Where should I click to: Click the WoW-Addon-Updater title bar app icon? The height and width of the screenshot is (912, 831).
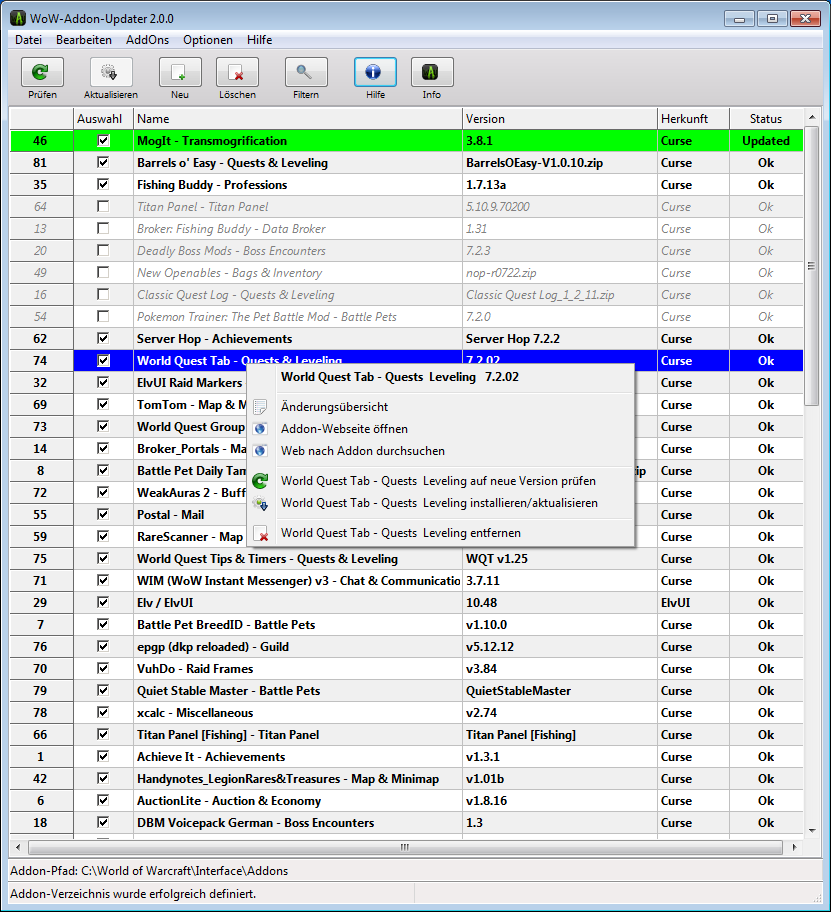pyautogui.click(x=17, y=19)
